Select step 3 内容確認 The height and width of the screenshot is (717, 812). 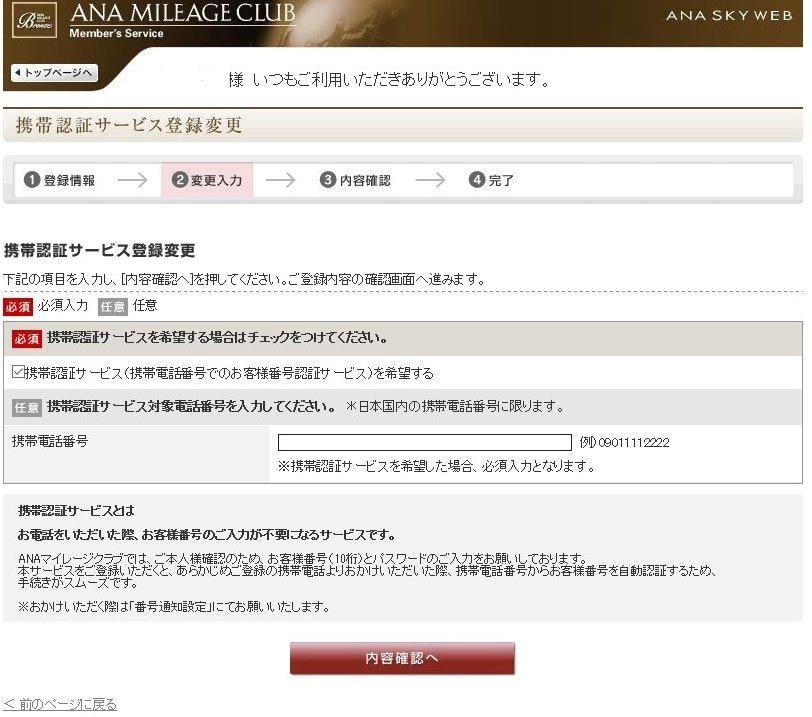pyautogui.click(x=355, y=180)
